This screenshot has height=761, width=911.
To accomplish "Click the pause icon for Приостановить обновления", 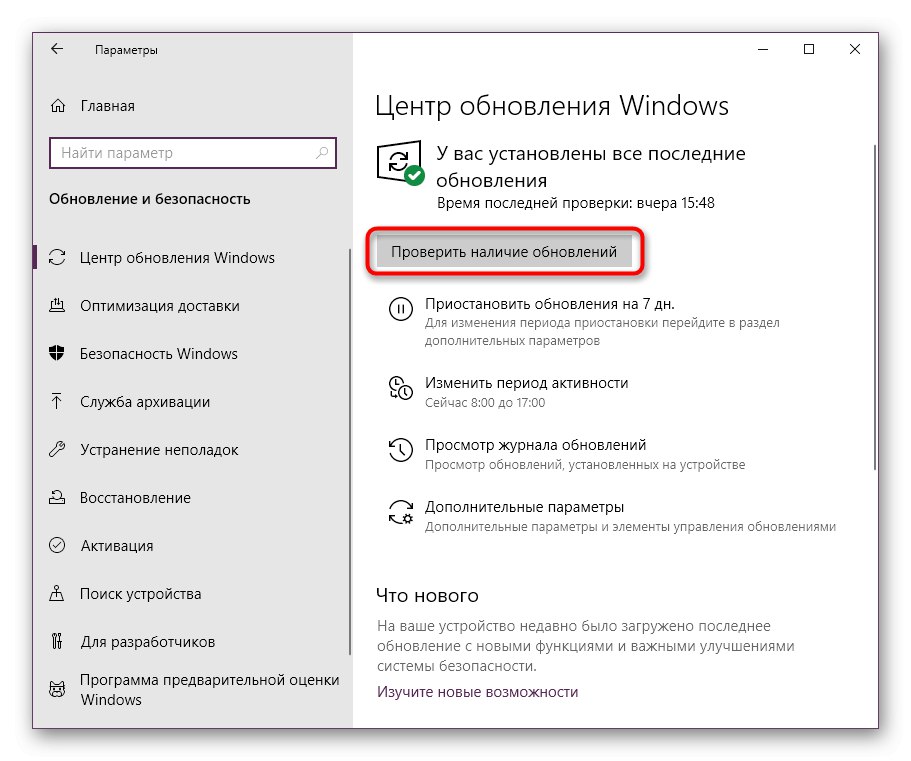I will [400, 309].
